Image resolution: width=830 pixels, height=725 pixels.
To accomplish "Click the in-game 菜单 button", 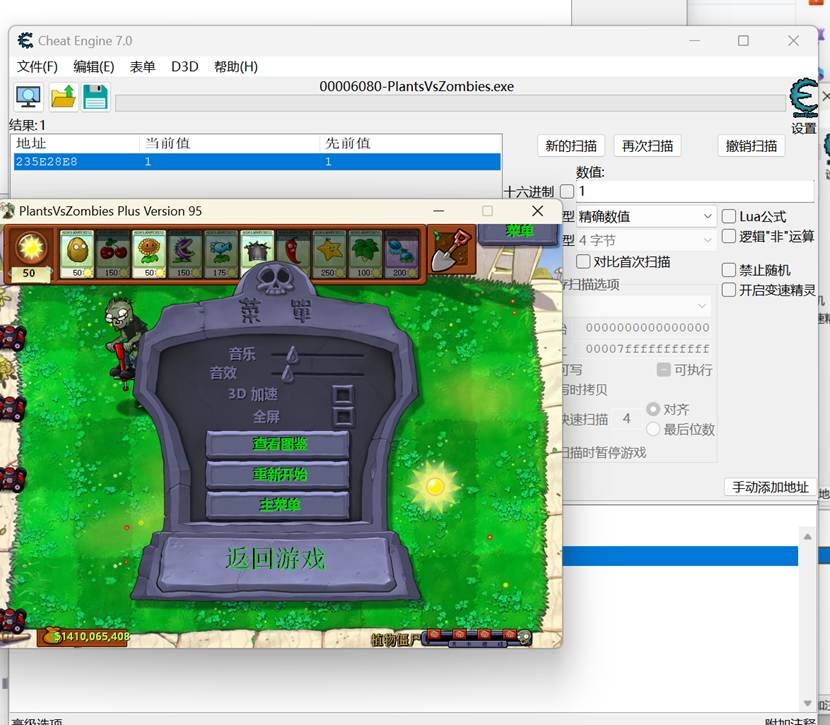I will tap(518, 232).
